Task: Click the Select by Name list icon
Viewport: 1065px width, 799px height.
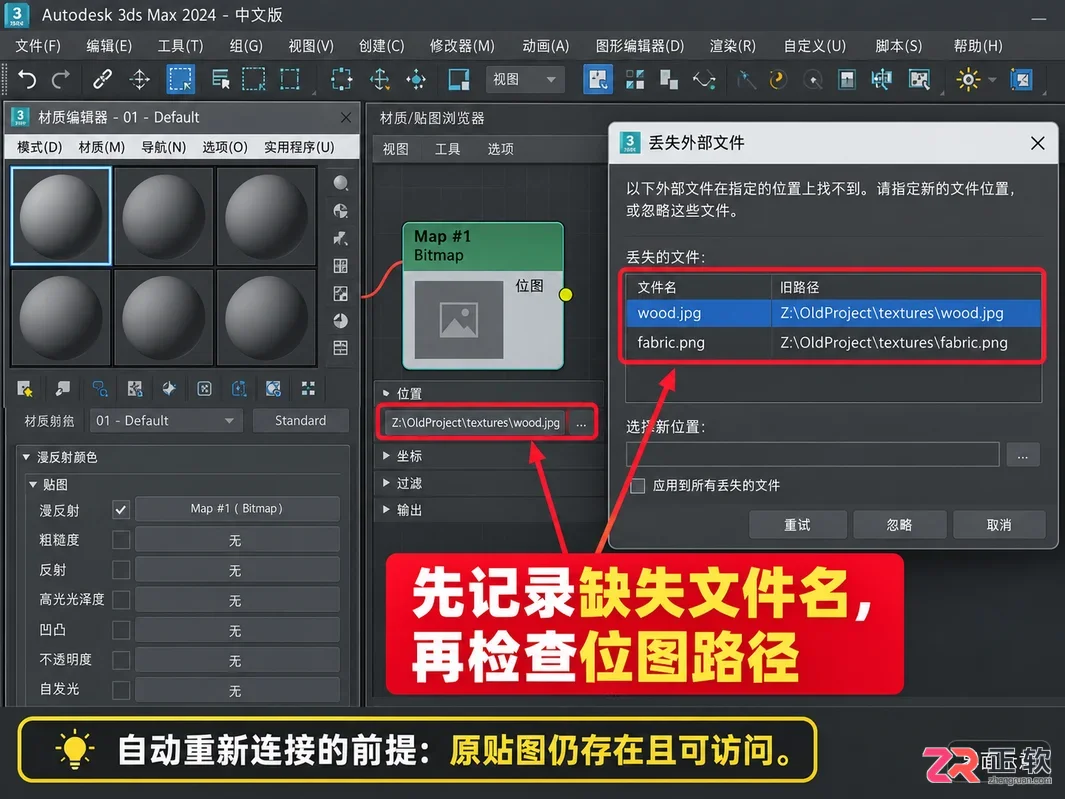Action: (220, 79)
